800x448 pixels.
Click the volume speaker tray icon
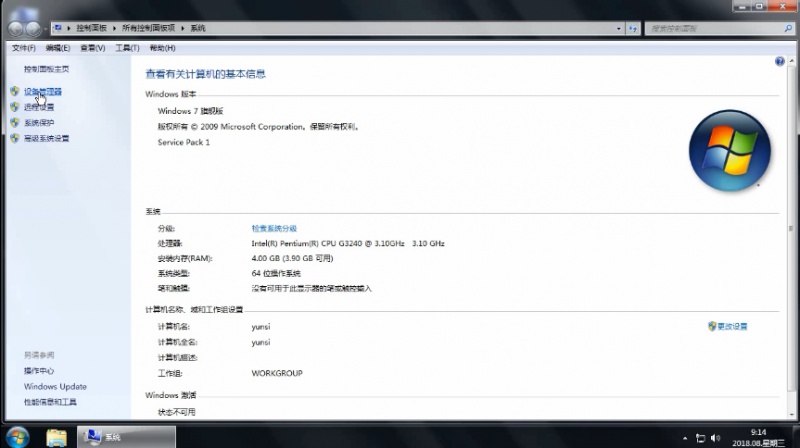(715, 438)
